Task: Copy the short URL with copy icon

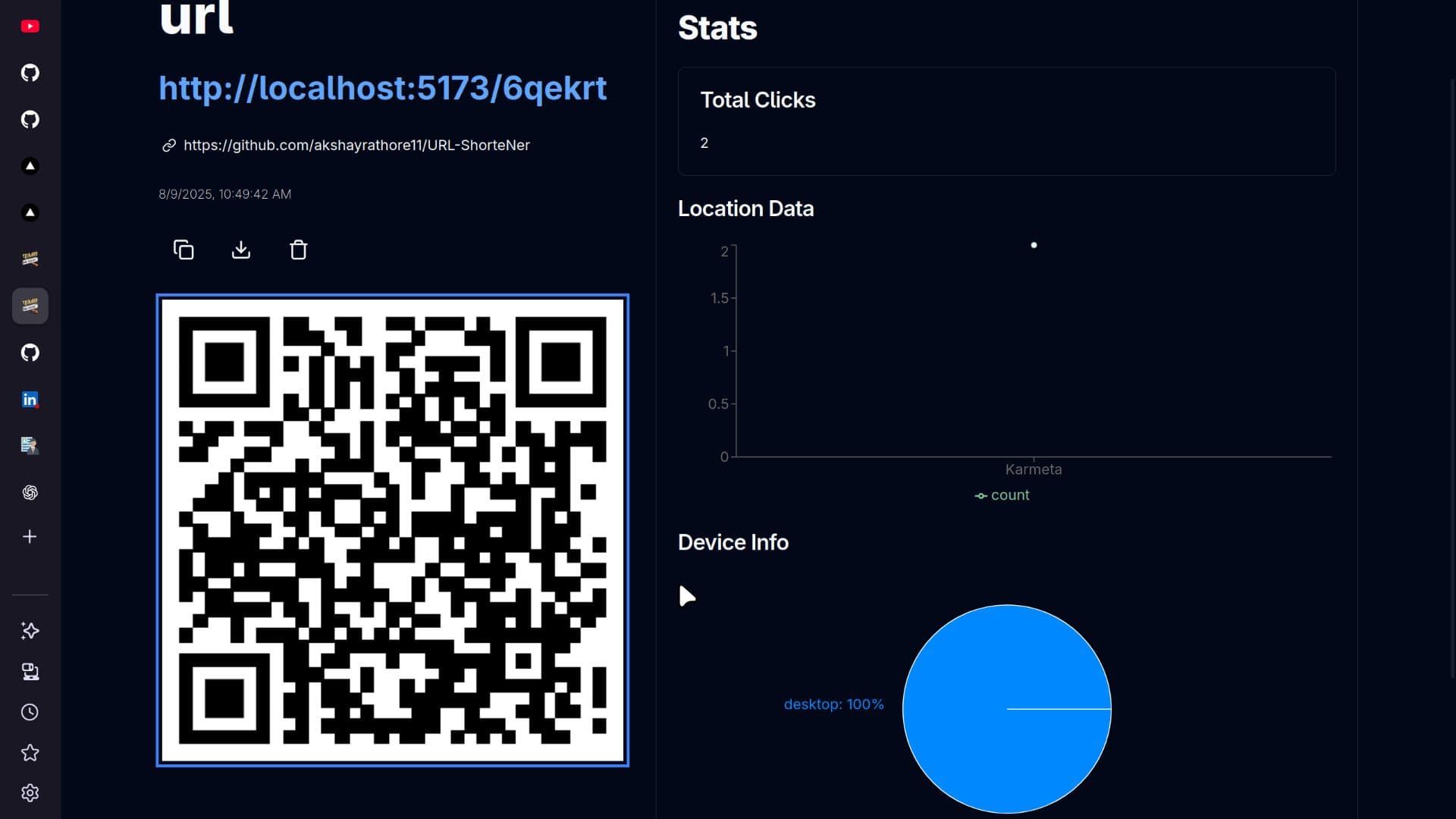Action: tap(184, 249)
